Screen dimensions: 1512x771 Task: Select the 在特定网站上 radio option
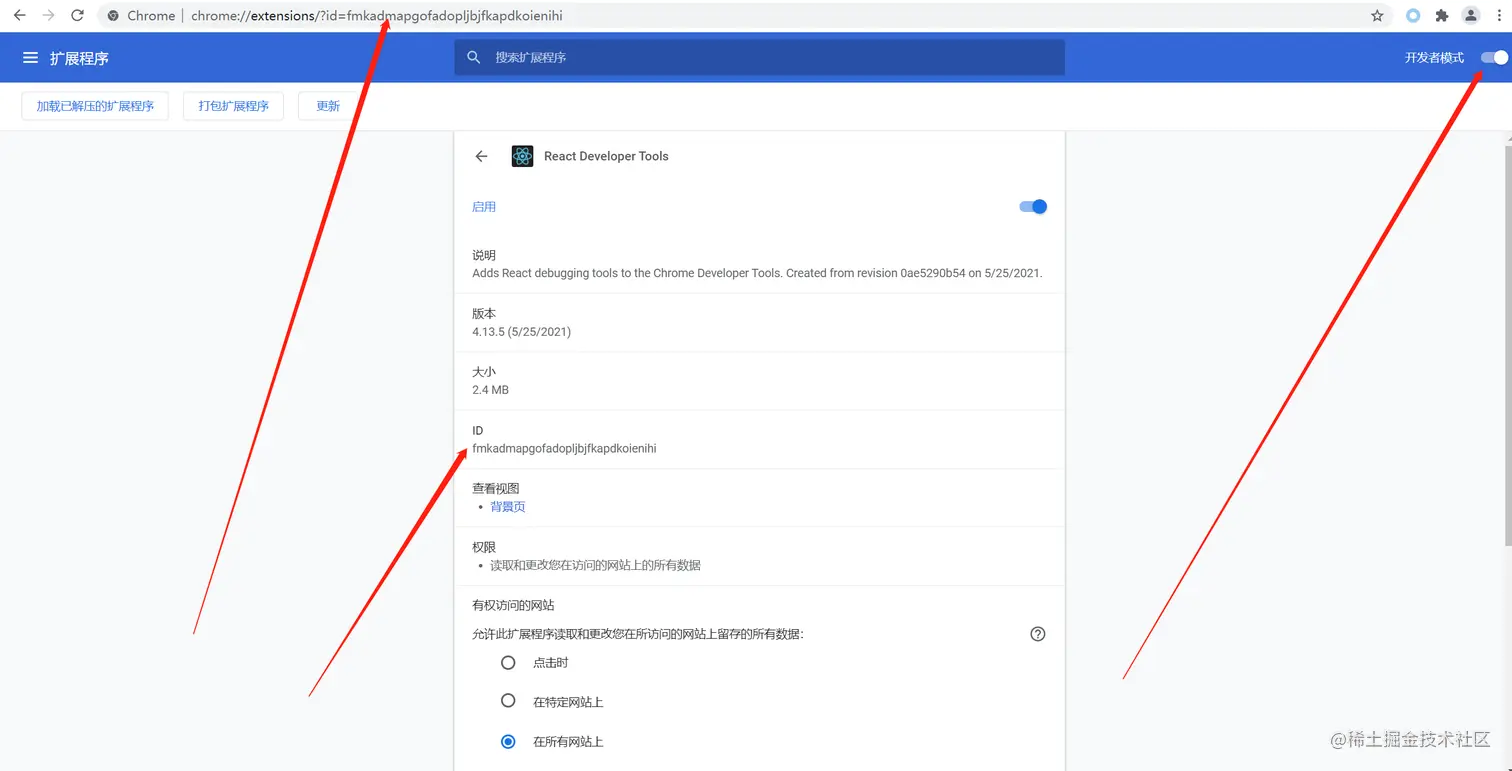(508, 701)
